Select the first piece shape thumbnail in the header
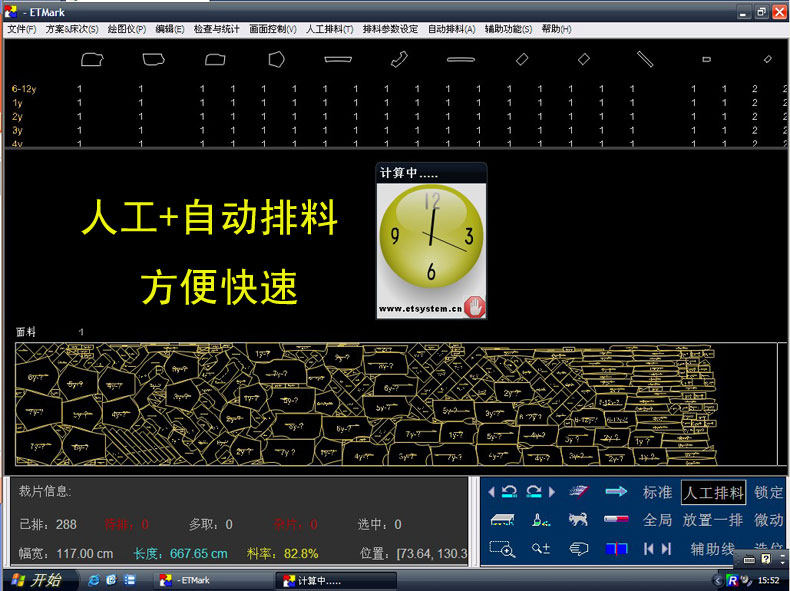This screenshot has height=591, width=790. (92, 59)
